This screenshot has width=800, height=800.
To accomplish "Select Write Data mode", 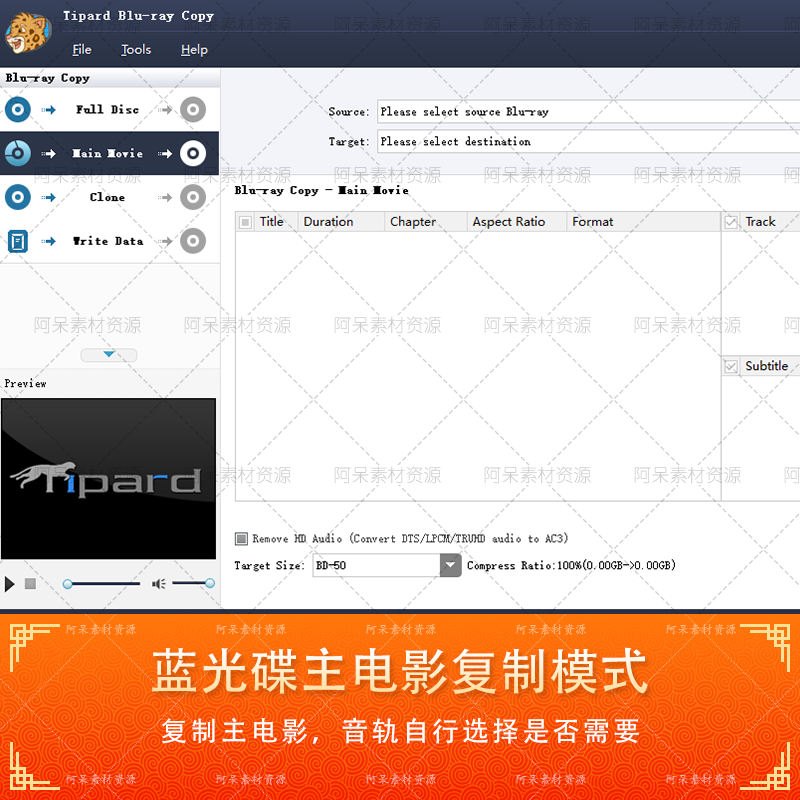I will [108, 241].
